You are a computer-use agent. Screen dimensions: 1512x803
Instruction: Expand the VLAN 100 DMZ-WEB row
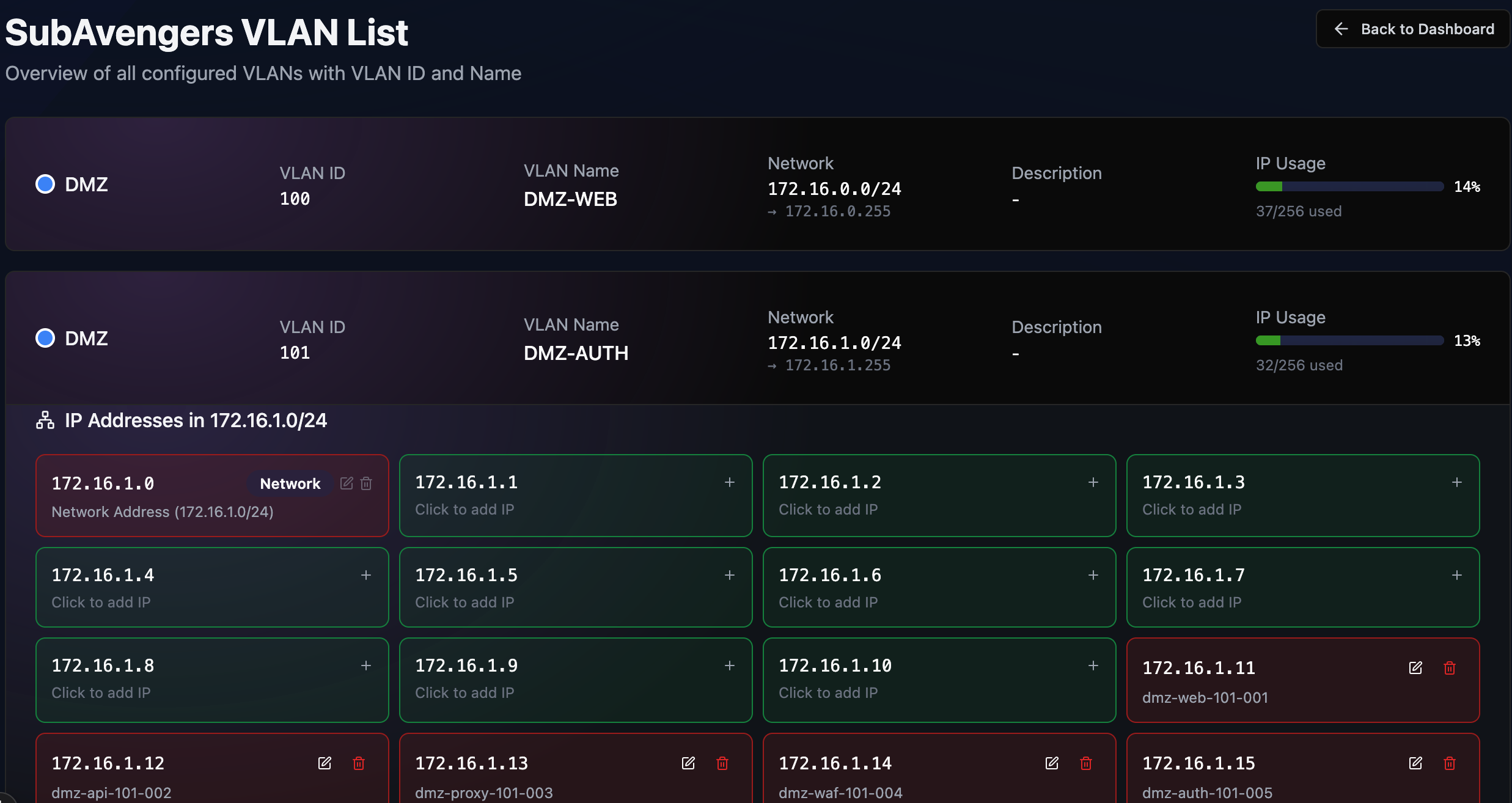(757, 184)
